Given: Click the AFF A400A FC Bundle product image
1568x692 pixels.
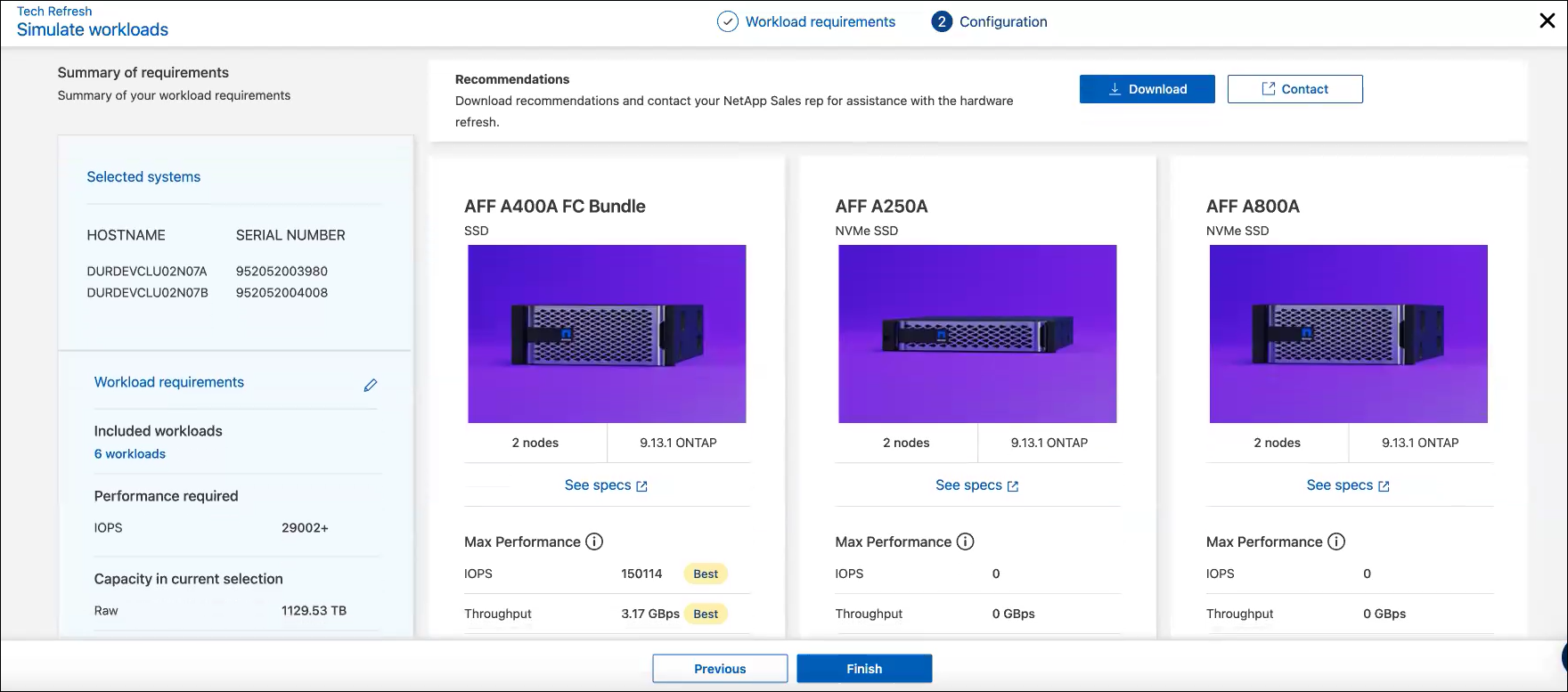Looking at the screenshot, I should 607,334.
